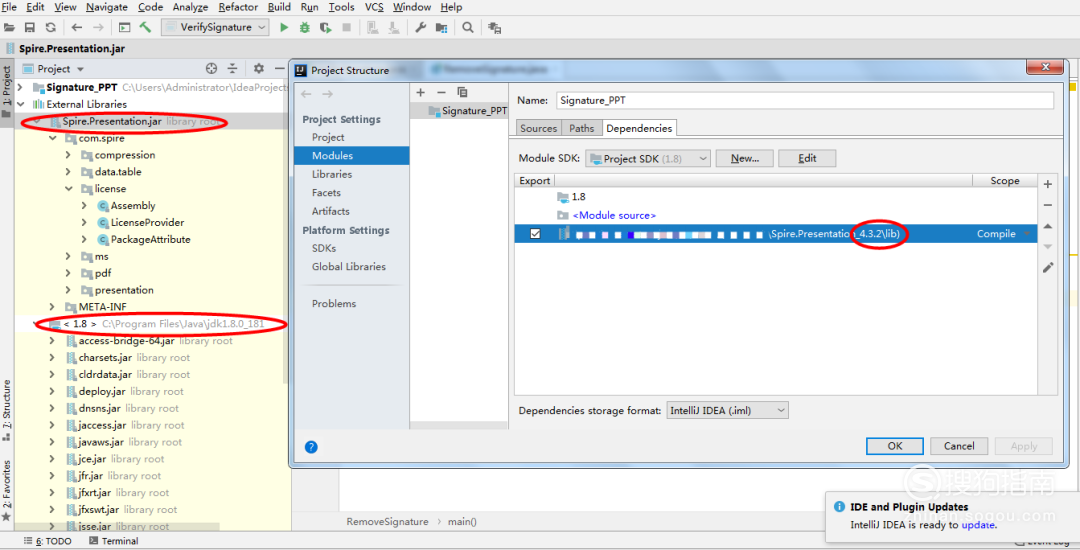Click the help question mark icon
Screen dimensions: 1080x550
[311, 447]
